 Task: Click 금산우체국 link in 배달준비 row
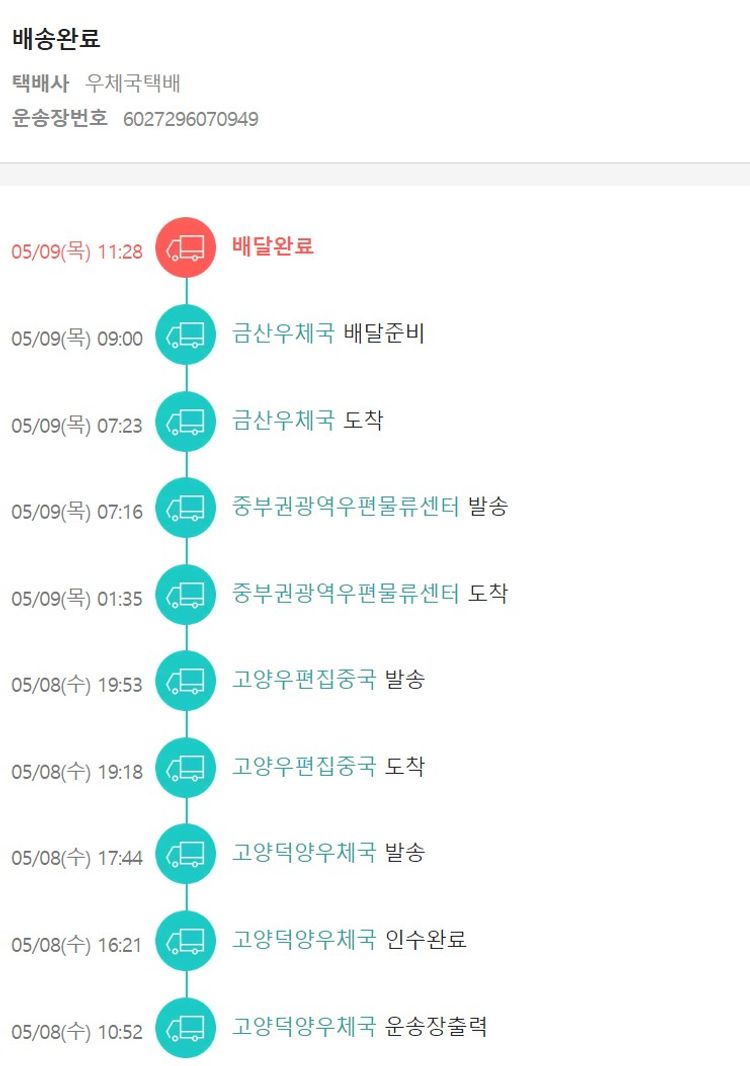click(x=283, y=334)
